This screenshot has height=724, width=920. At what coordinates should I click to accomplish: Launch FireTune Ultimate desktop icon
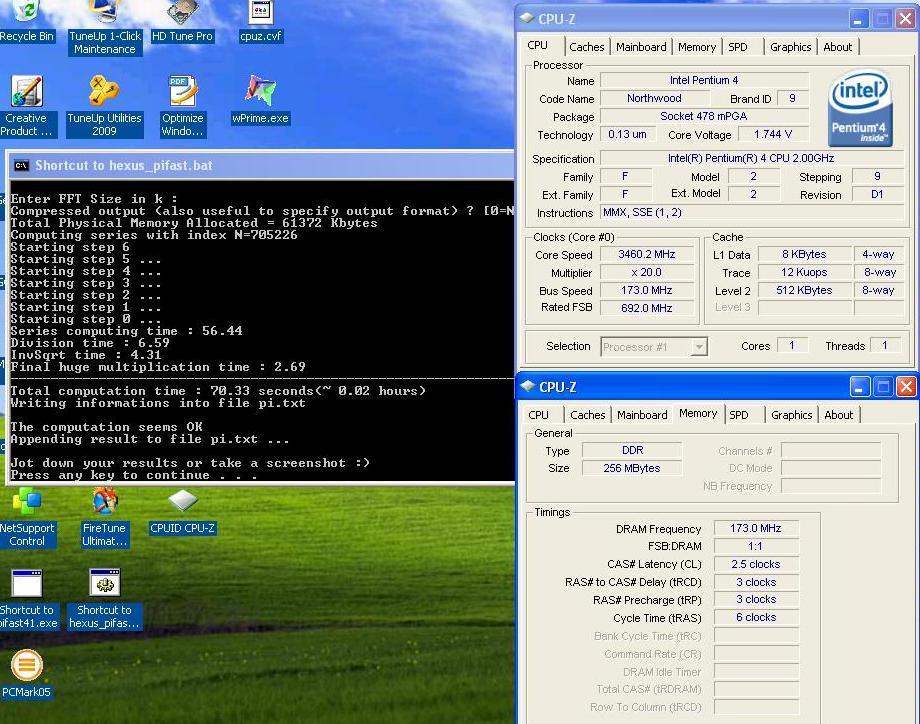pos(104,517)
